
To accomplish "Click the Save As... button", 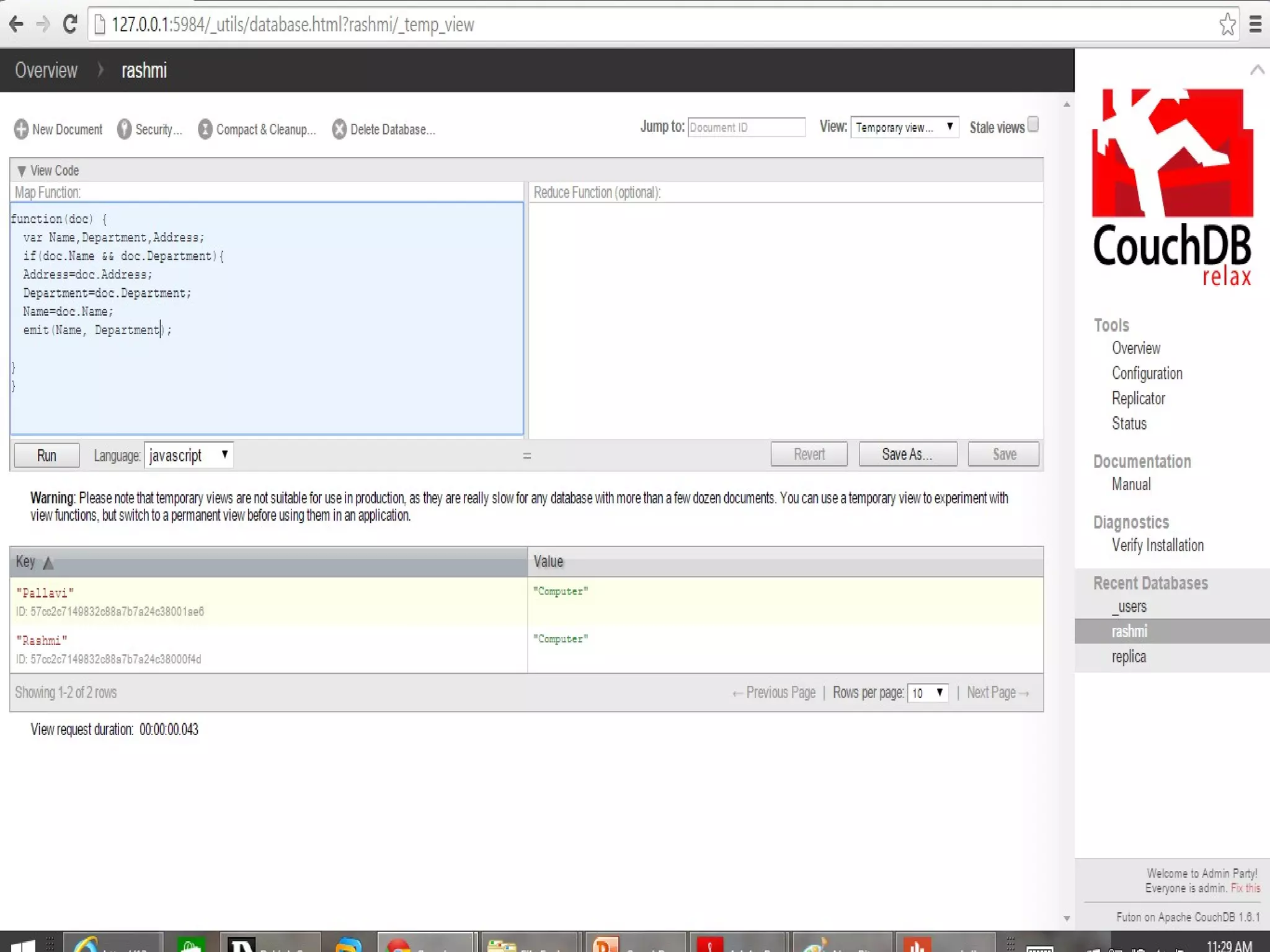I will click(x=907, y=454).
